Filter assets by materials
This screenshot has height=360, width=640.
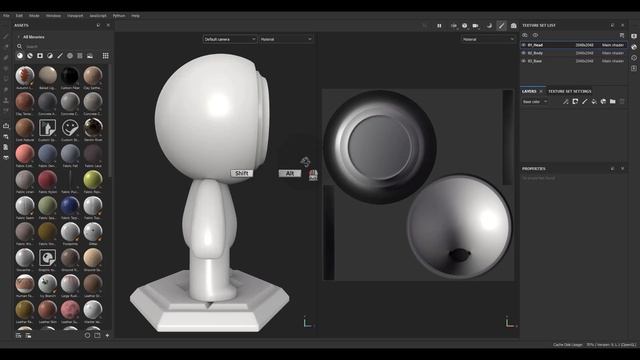click(x=20, y=56)
